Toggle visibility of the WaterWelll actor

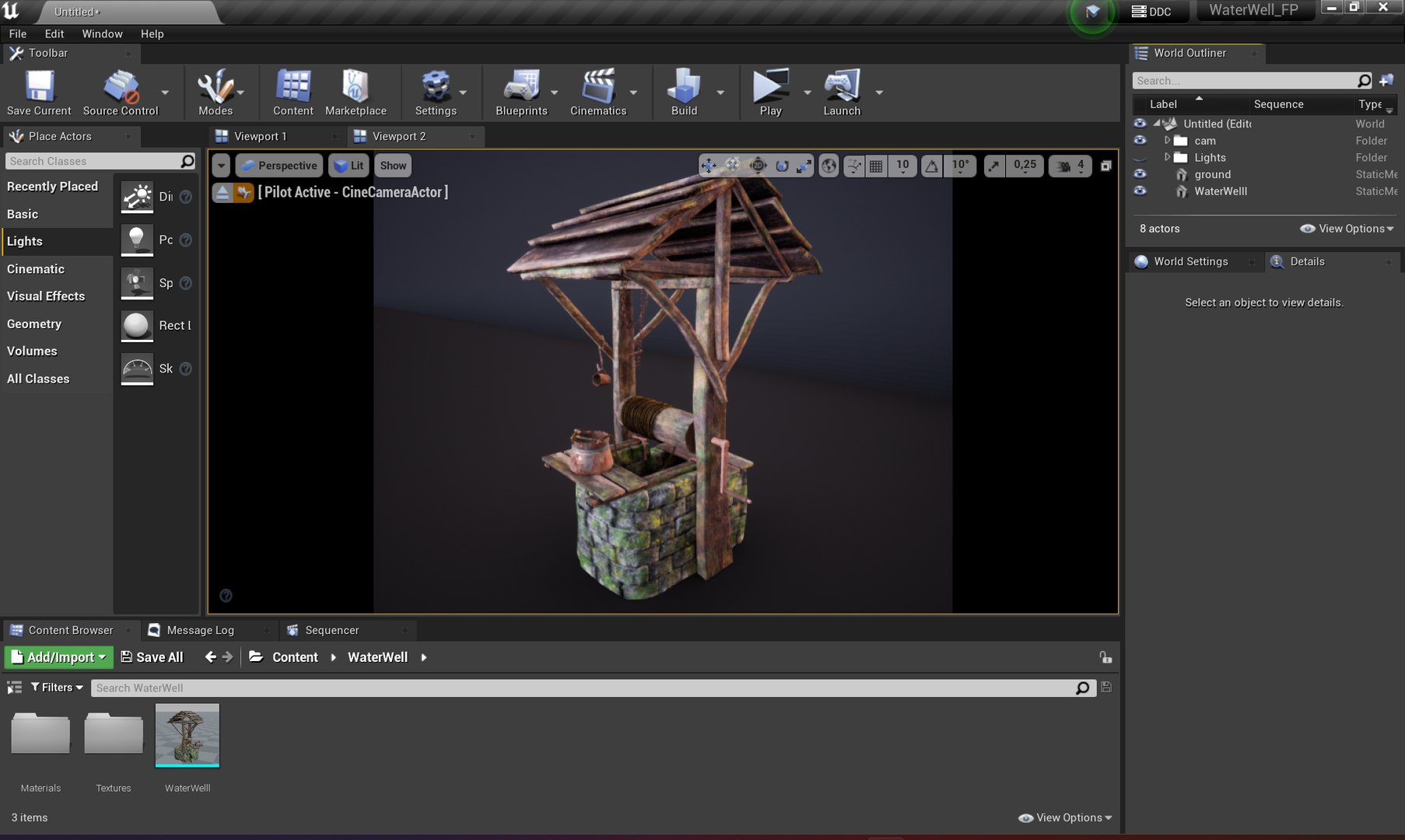(1140, 191)
